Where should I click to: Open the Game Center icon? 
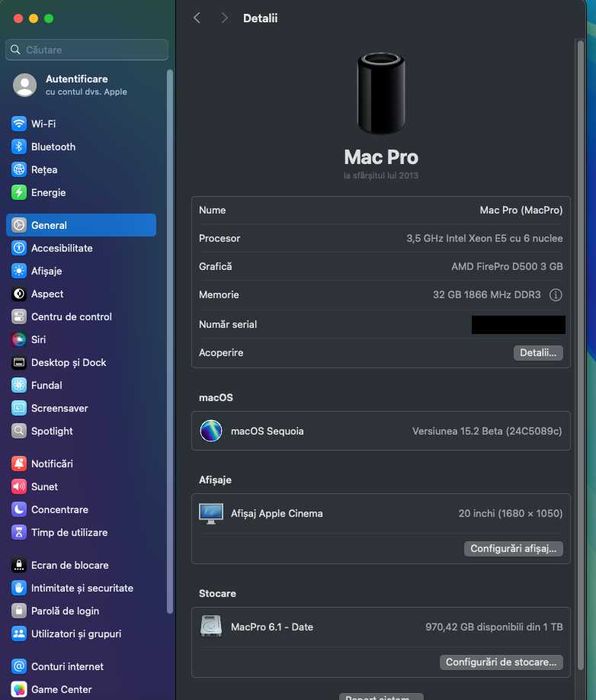pos(19,689)
